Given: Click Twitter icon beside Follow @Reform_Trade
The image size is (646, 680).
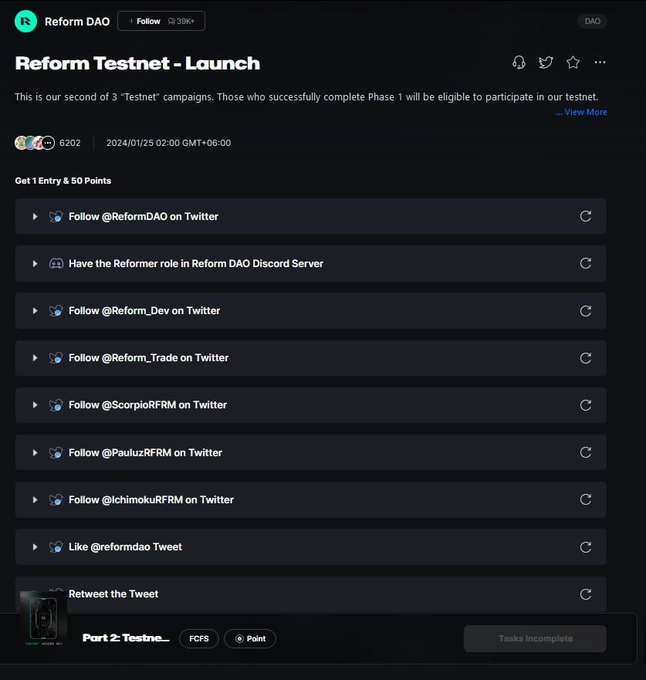Looking at the screenshot, I should (x=56, y=358).
